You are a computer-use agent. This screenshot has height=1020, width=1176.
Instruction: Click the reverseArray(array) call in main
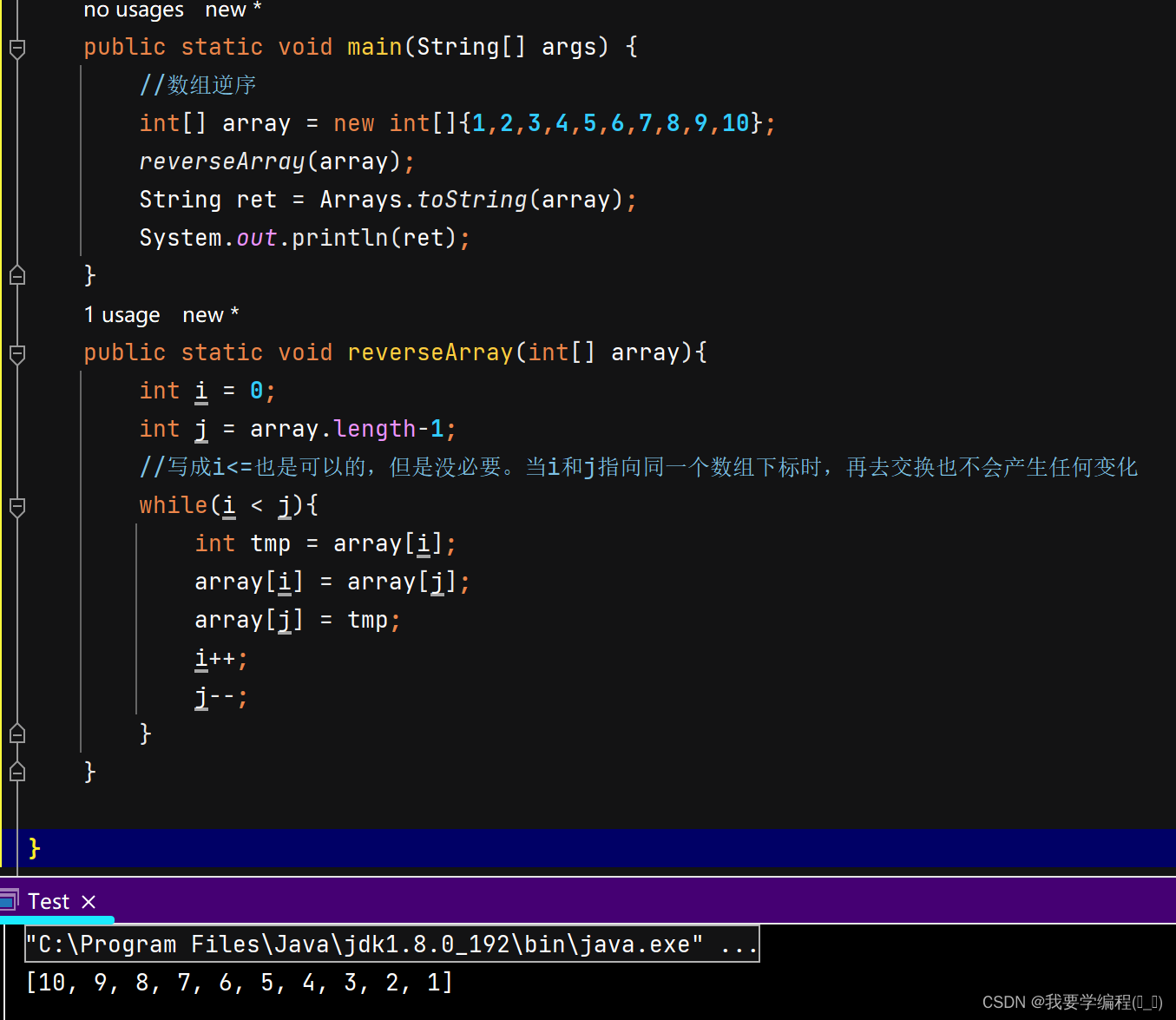(x=278, y=161)
